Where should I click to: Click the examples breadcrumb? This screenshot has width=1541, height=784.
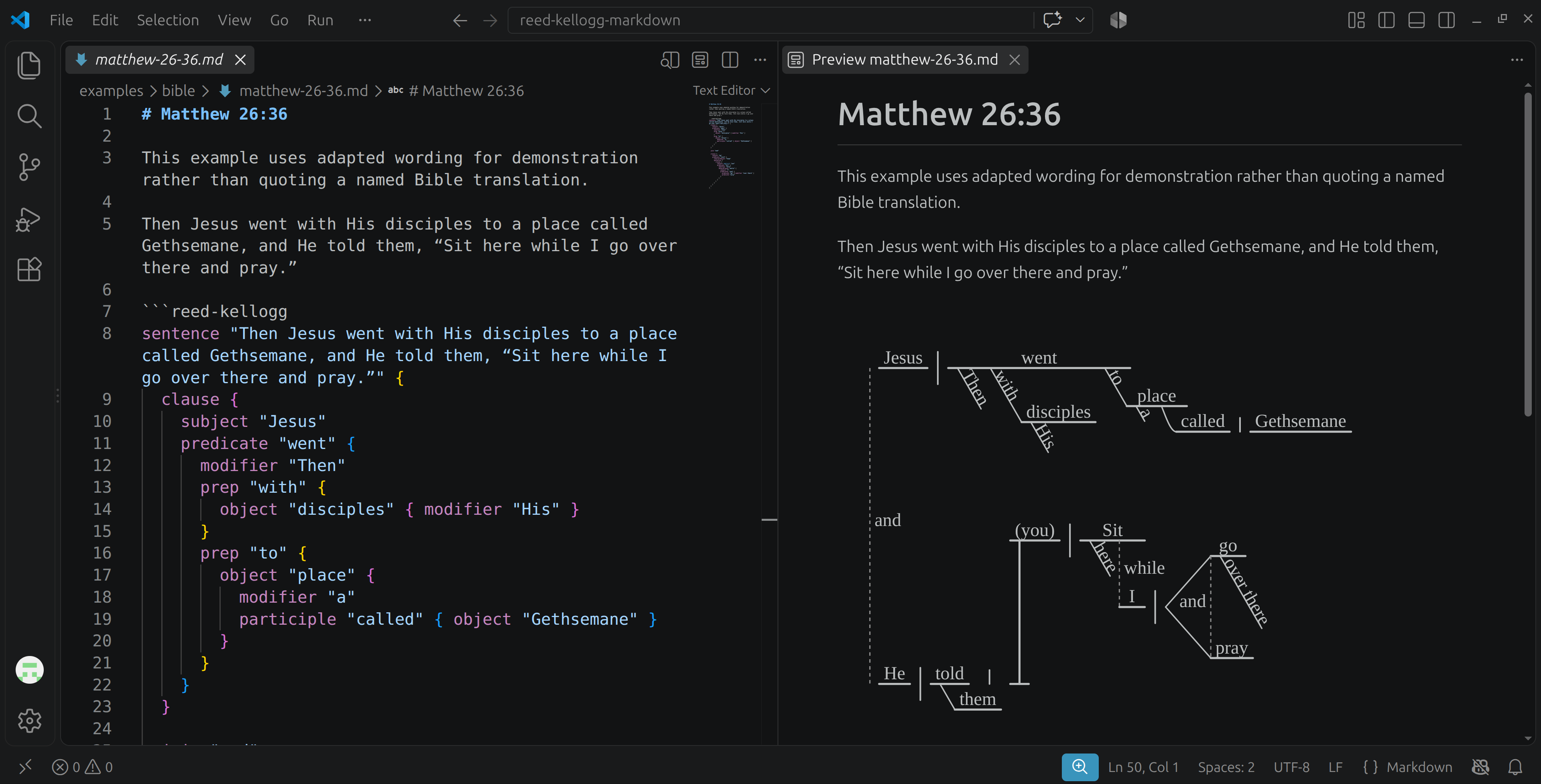[111, 91]
